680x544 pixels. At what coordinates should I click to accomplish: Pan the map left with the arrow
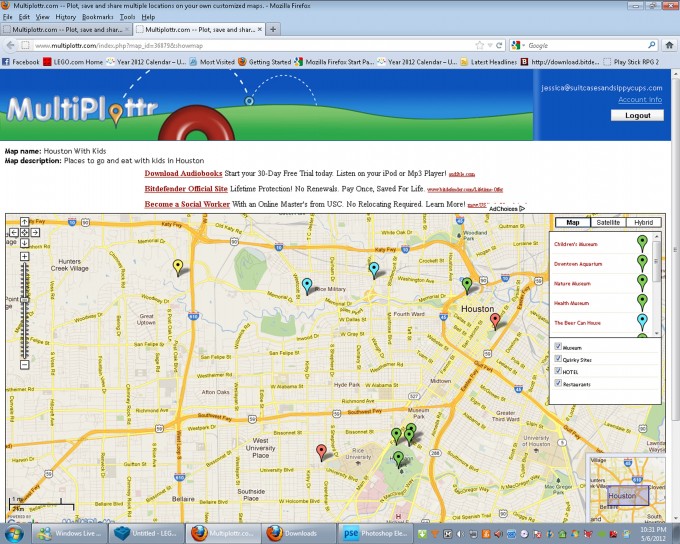14,233
